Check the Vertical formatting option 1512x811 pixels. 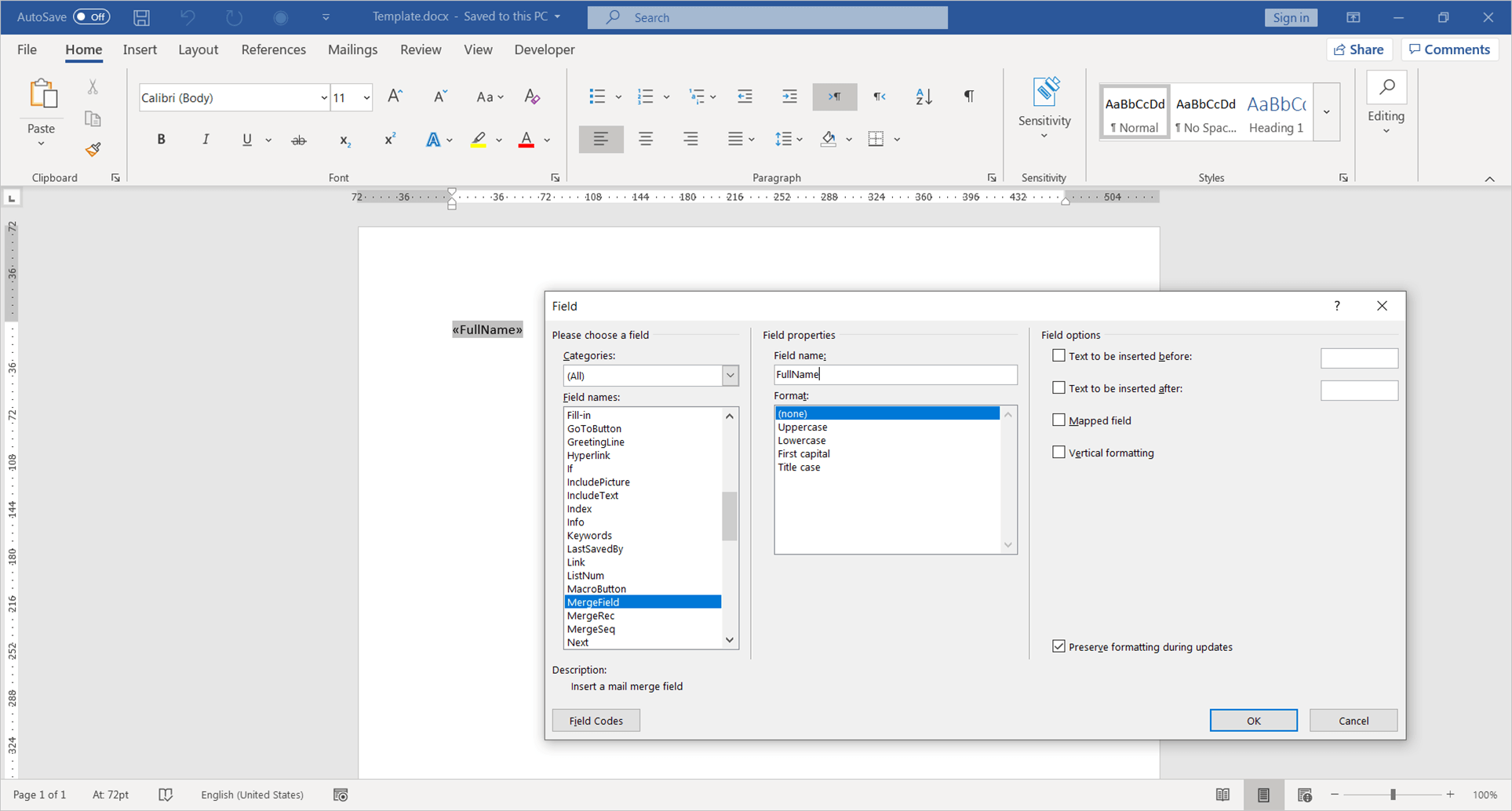pyautogui.click(x=1059, y=452)
